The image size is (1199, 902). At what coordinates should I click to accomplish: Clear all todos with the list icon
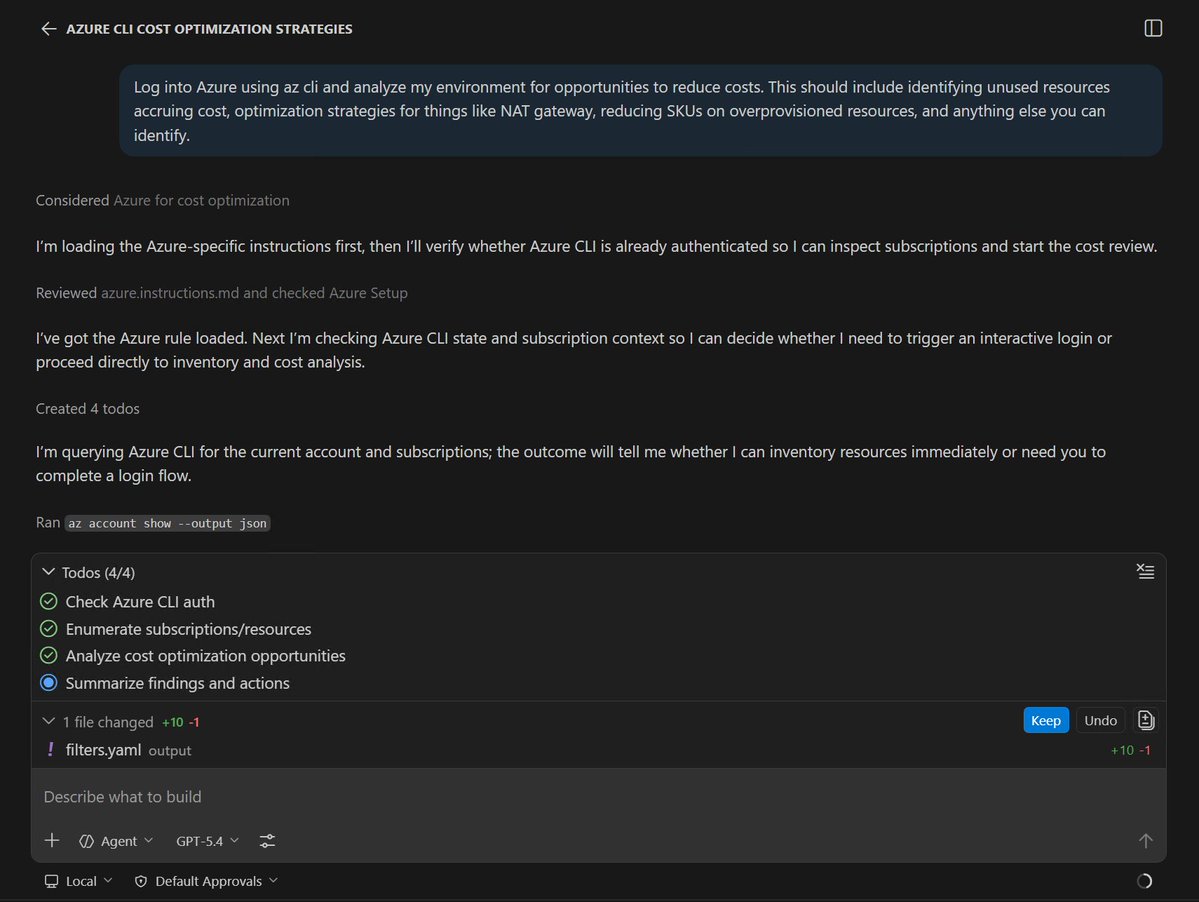(1145, 572)
